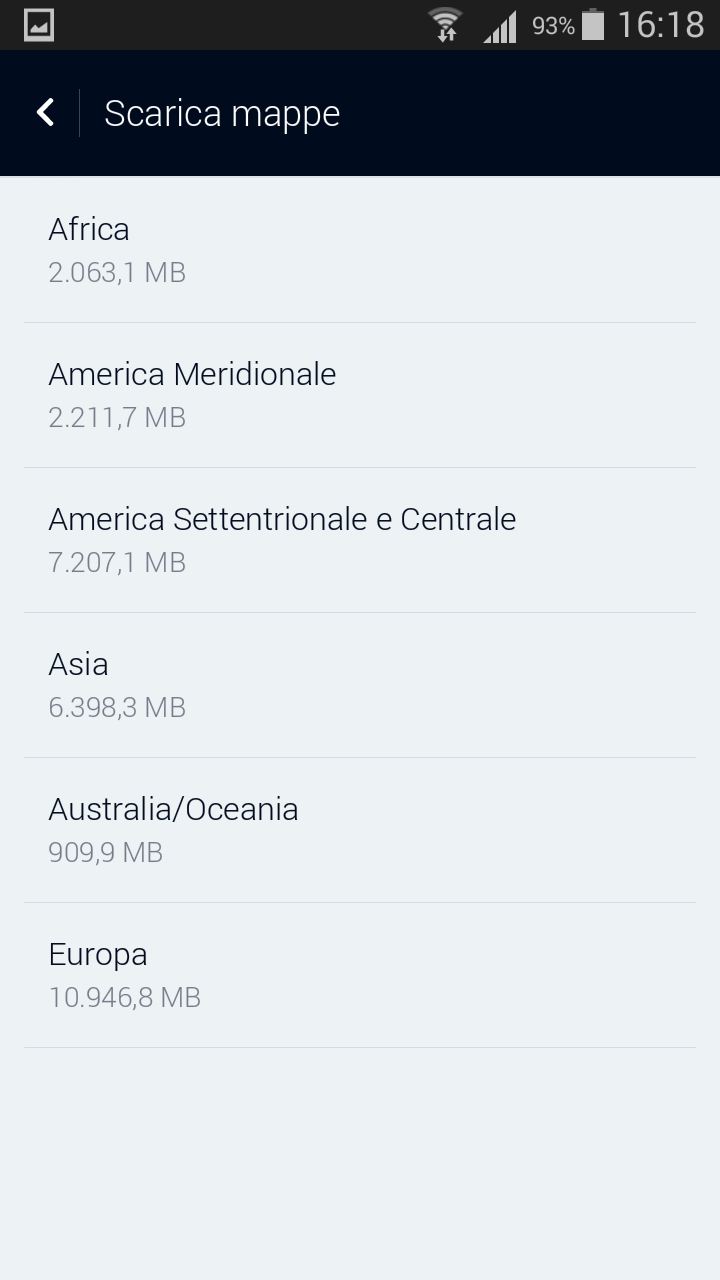Tap the 2.063,1 MB size label
This screenshot has width=720, height=1280.
[117, 272]
